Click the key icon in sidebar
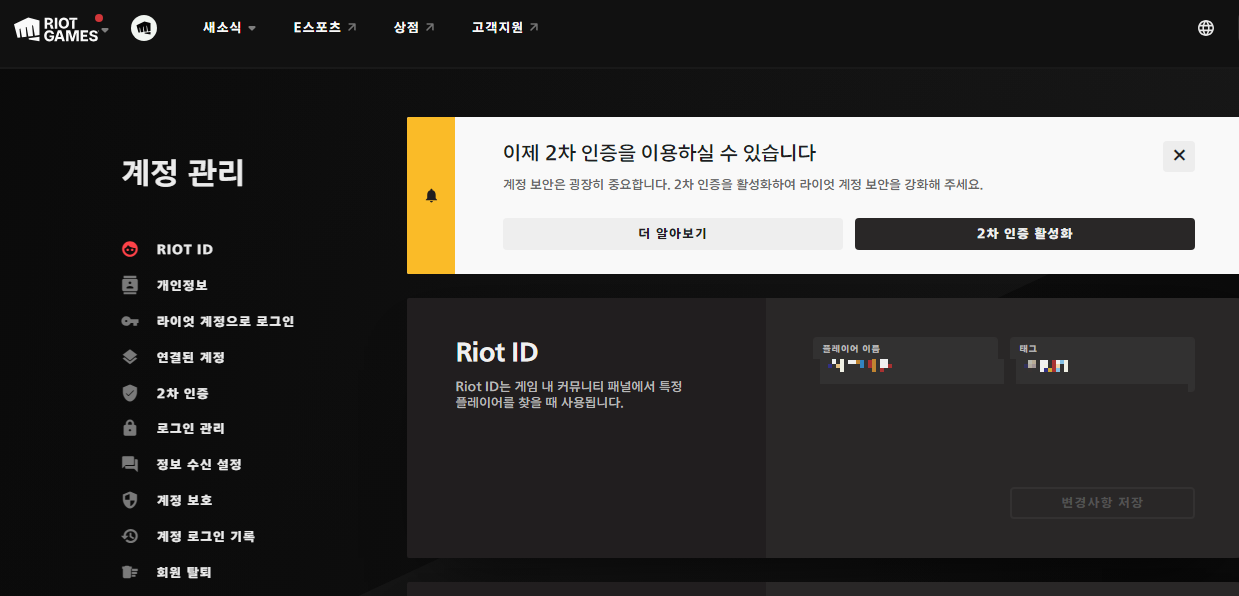1239x596 pixels. coord(130,321)
